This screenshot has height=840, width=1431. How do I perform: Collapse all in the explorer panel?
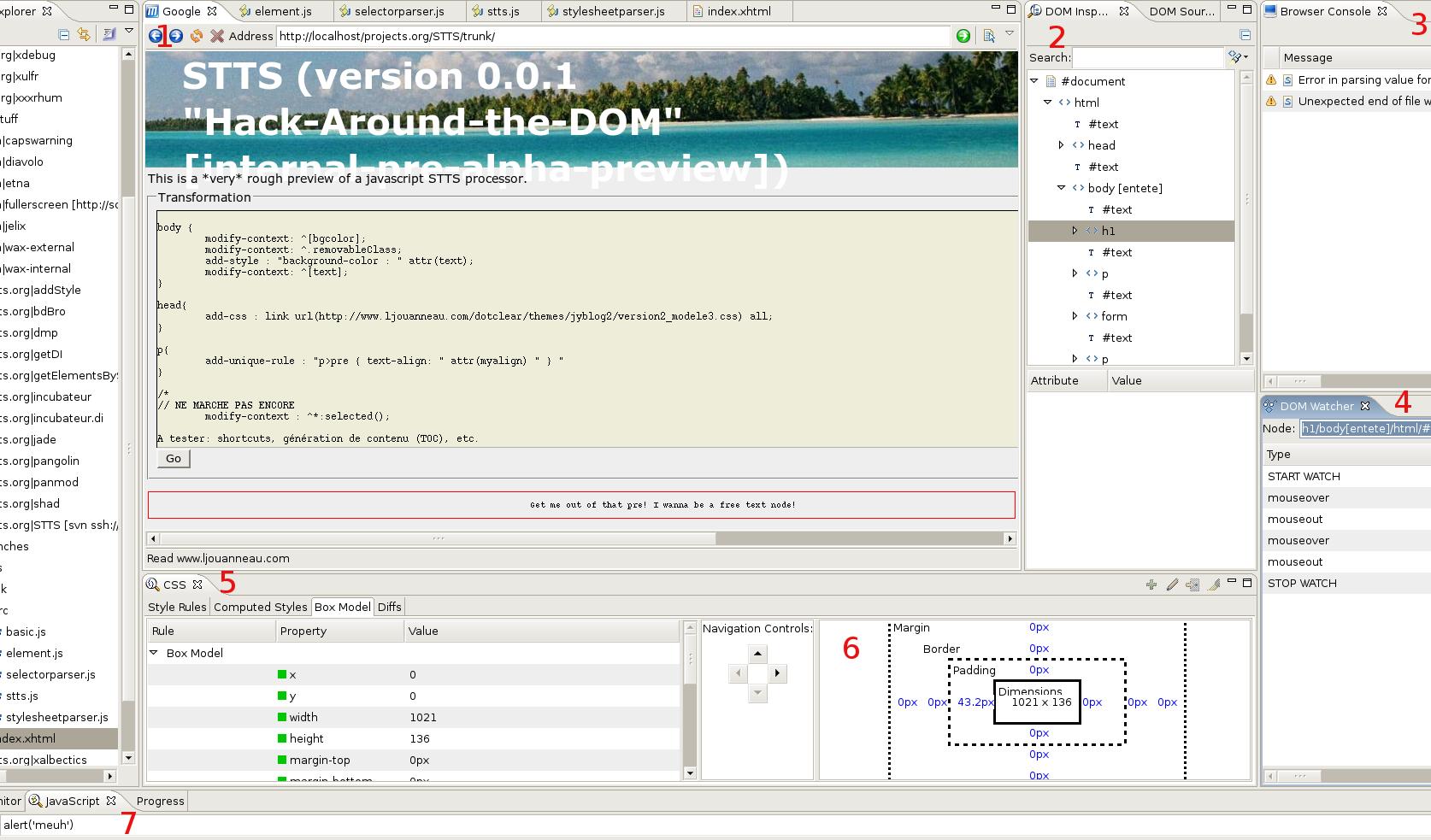click(x=63, y=34)
